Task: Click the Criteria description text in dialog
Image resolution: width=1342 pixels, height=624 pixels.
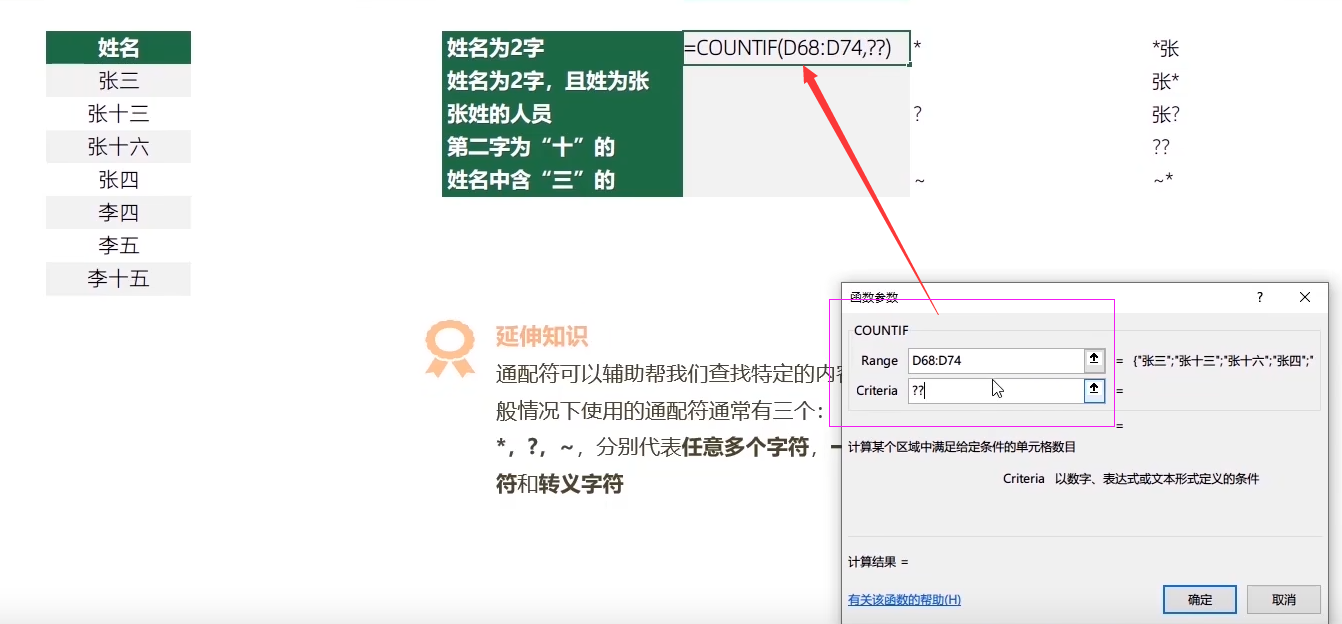Action: 1131,479
